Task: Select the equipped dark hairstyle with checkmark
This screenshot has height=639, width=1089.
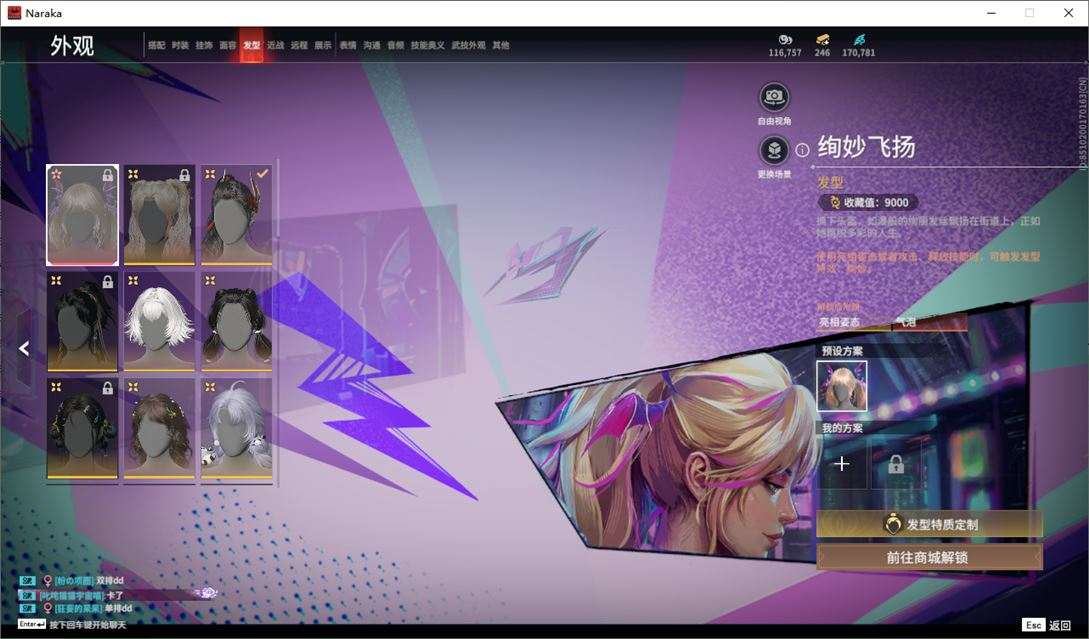Action: (236, 215)
